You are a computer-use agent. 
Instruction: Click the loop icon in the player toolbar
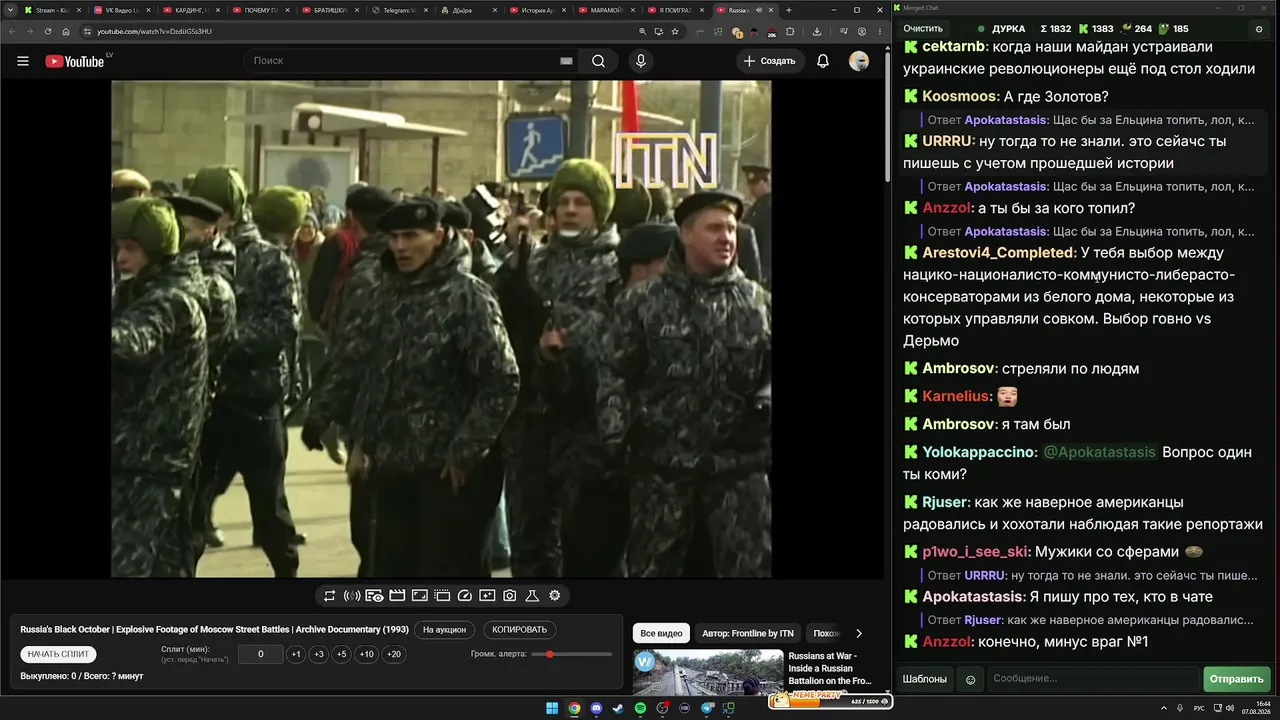click(x=329, y=596)
